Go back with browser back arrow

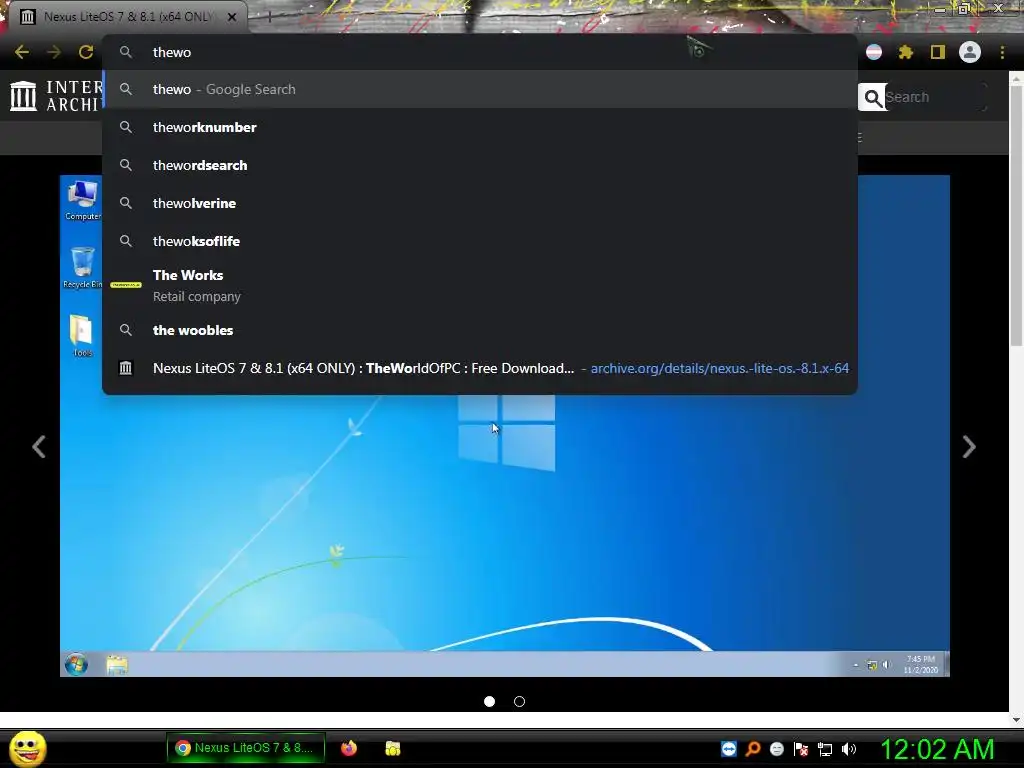pyautogui.click(x=22, y=52)
